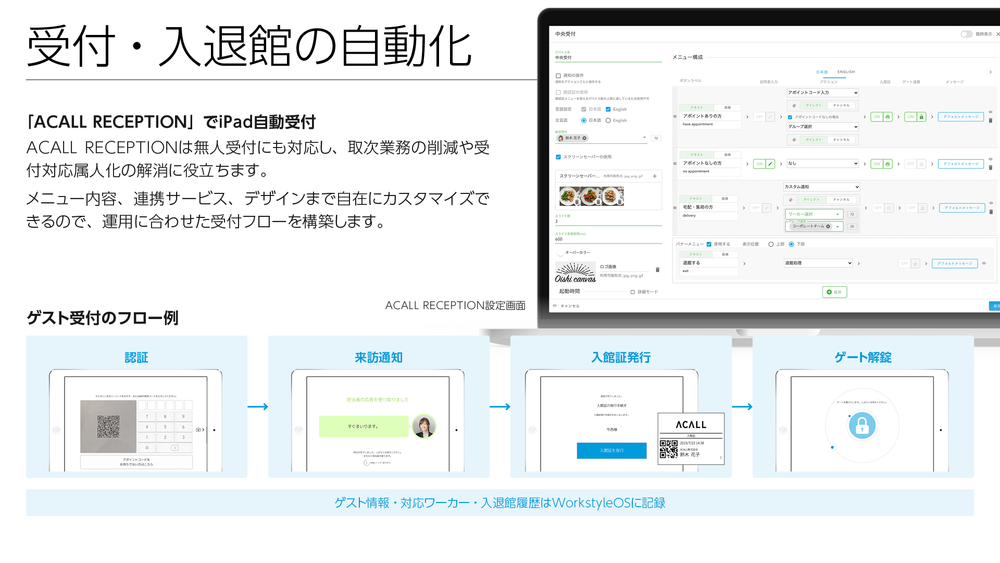Click the アポイントありの方 label text field
1000x563 pixels.
[x=710, y=116]
